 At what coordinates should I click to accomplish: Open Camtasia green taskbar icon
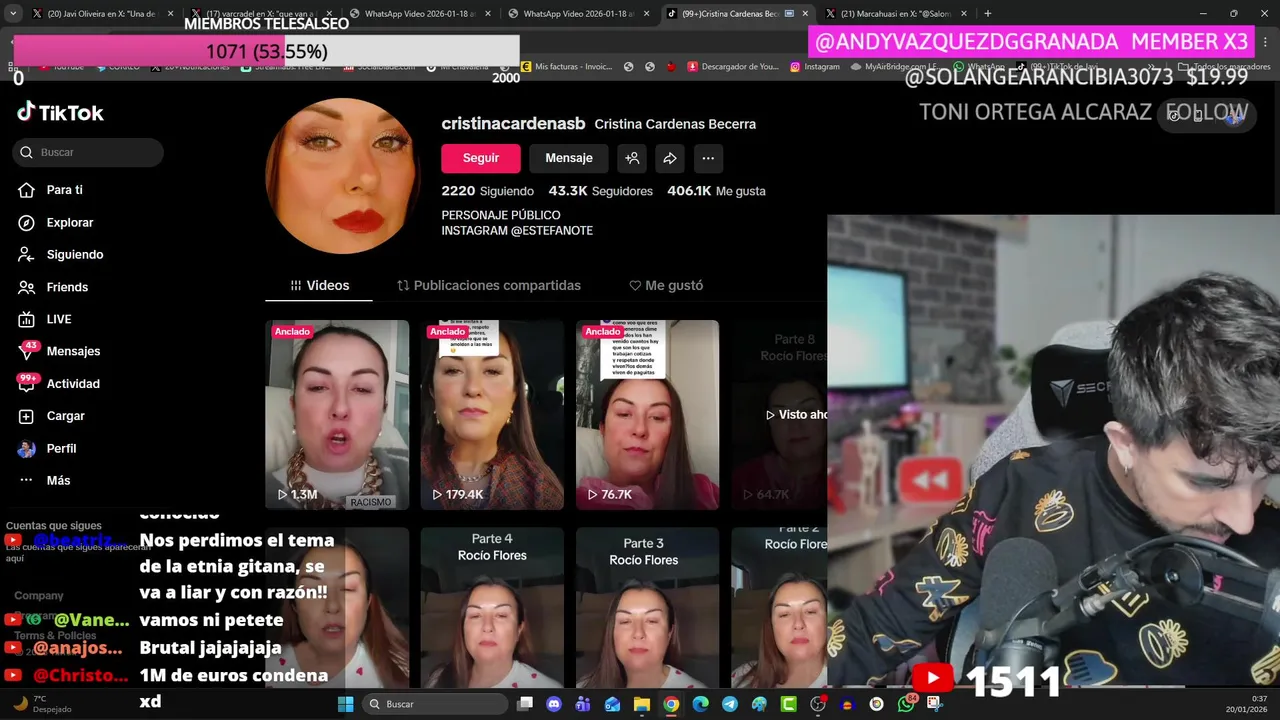coord(788,704)
